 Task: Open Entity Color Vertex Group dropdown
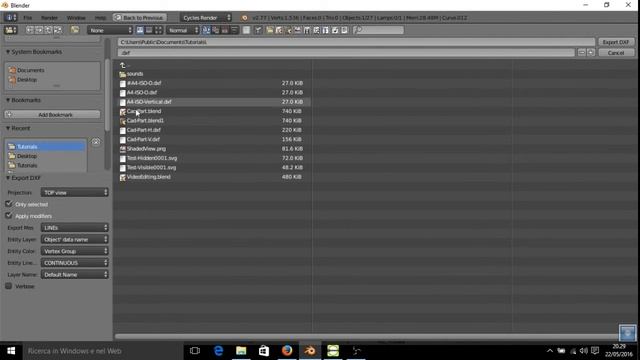coord(74,251)
